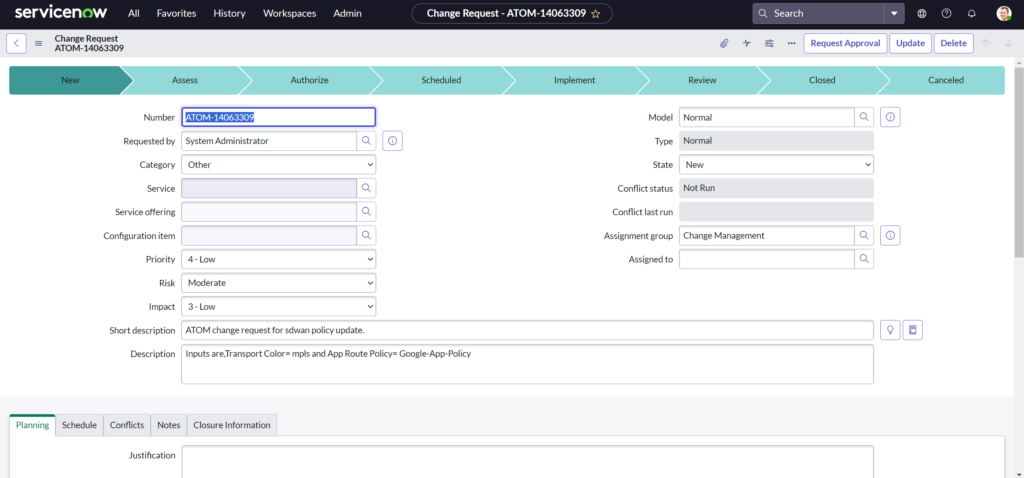
Task: Click the attachments paperclip icon
Action: tap(724, 44)
